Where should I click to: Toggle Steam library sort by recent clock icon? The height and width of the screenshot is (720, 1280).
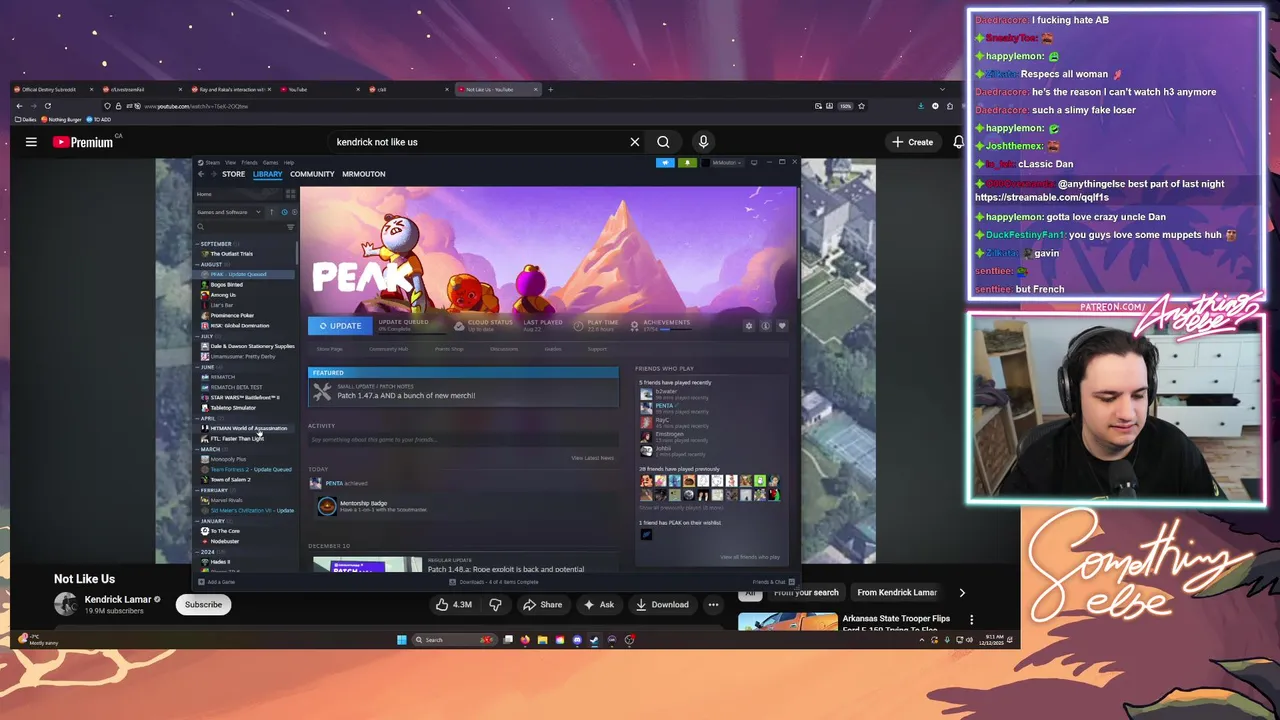(284, 212)
